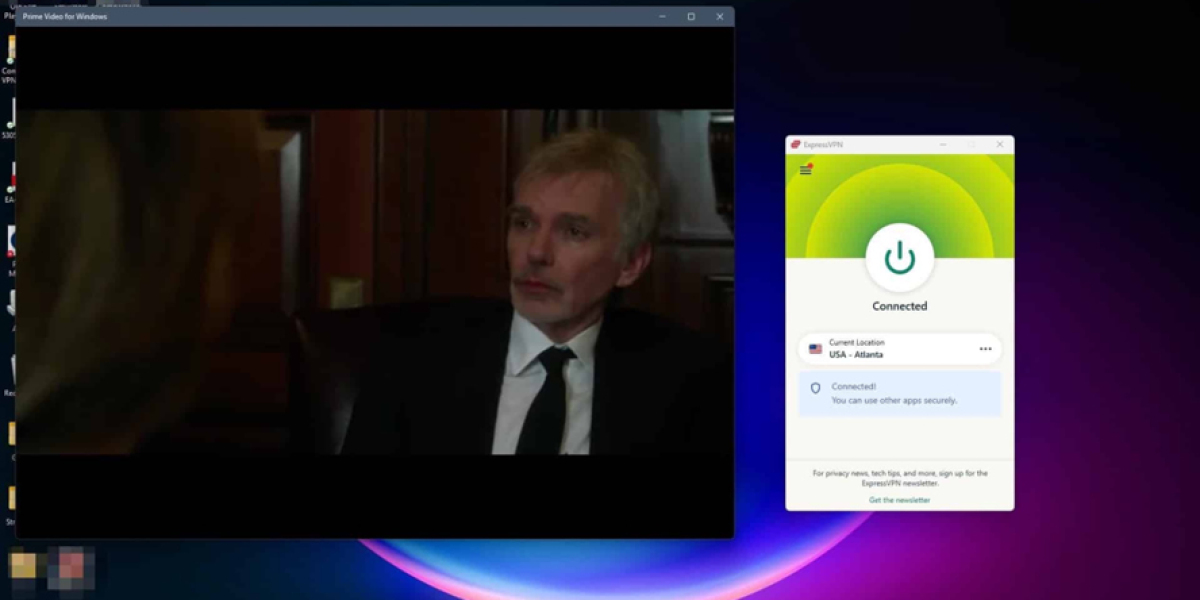Click the ExpressVPN logo in its title bar
1200x600 pixels.
pos(796,145)
